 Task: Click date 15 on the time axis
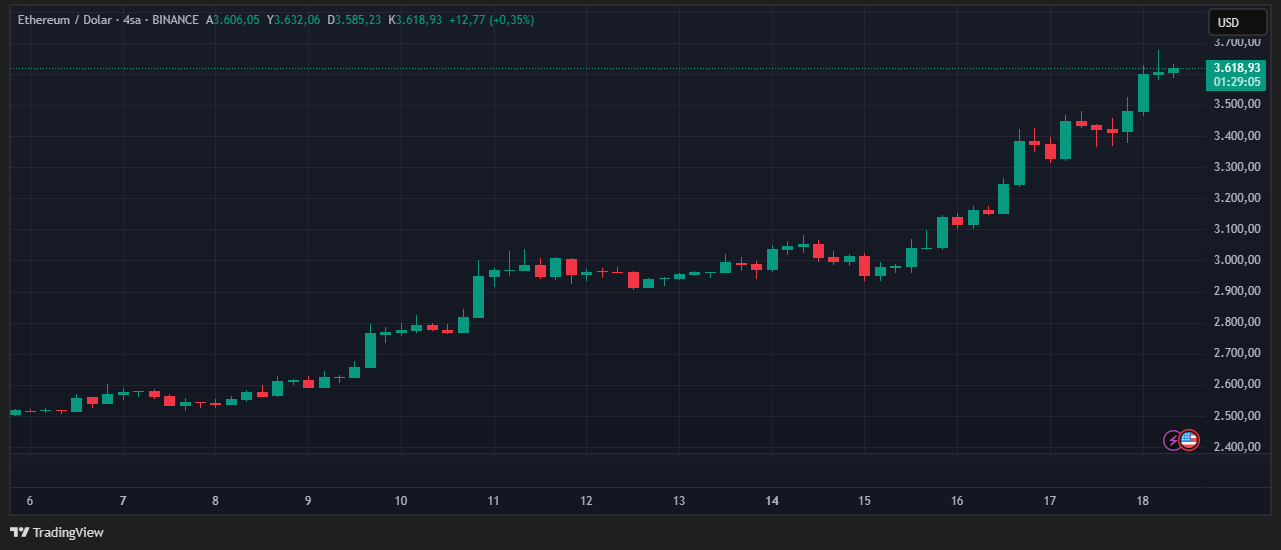pyautogui.click(x=864, y=501)
